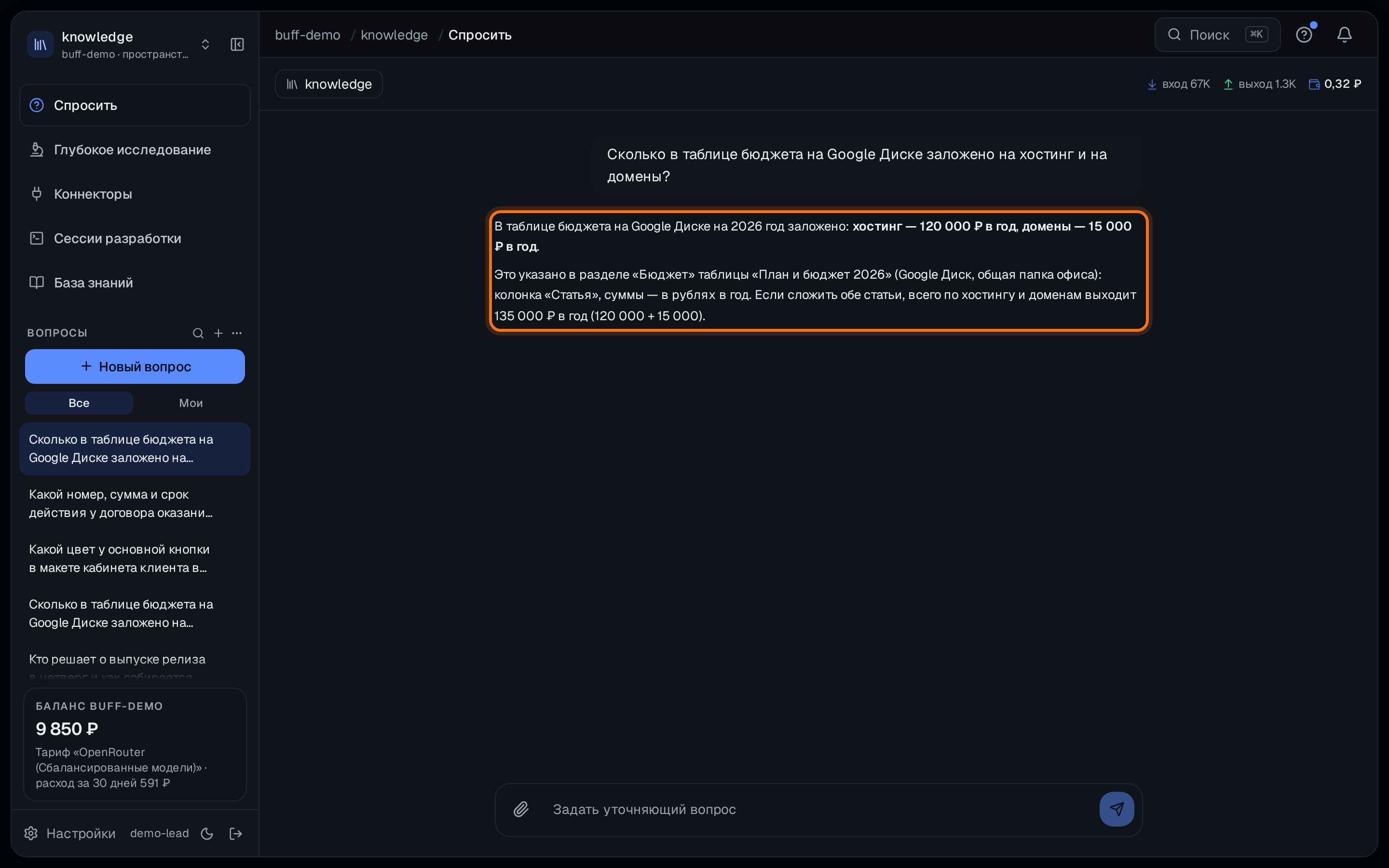Viewport: 1389px width, 868px height.
Task: Click the knowledge breadcrumb
Action: coord(395,35)
